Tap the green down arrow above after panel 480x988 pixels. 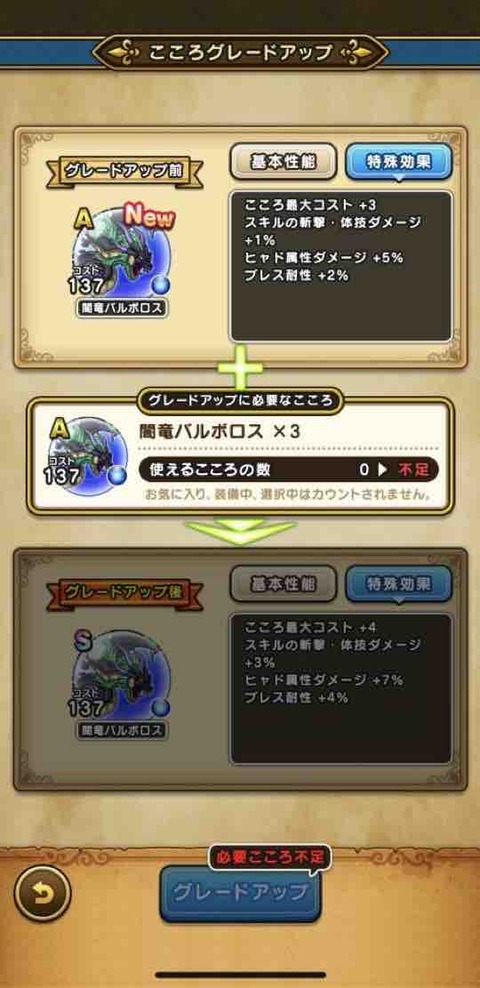coord(240,529)
